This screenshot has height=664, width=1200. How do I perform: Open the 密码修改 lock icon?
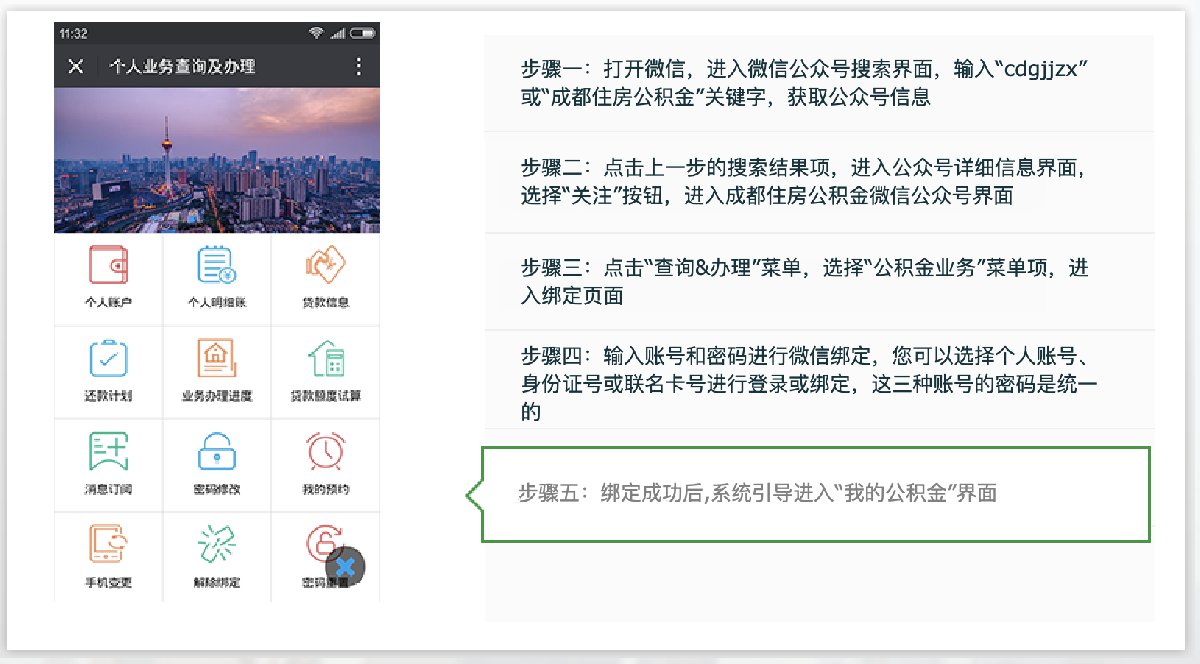216,451
